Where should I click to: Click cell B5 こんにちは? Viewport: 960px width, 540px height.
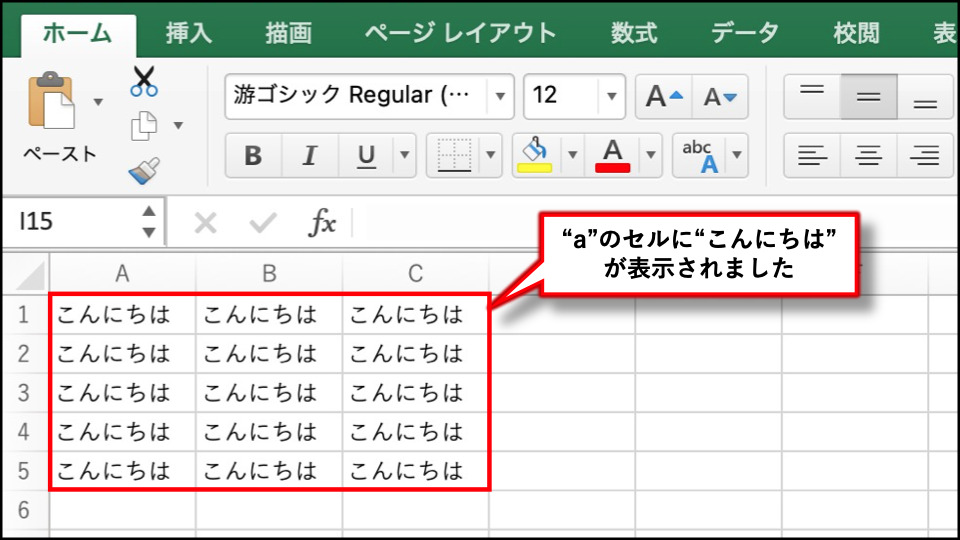pos(269,471)
